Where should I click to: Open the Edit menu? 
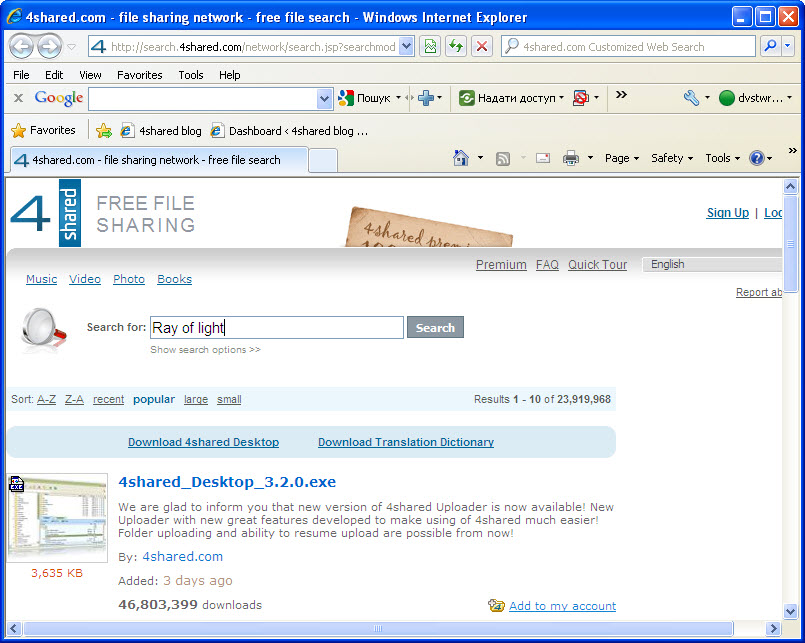[x=54, y=75]
